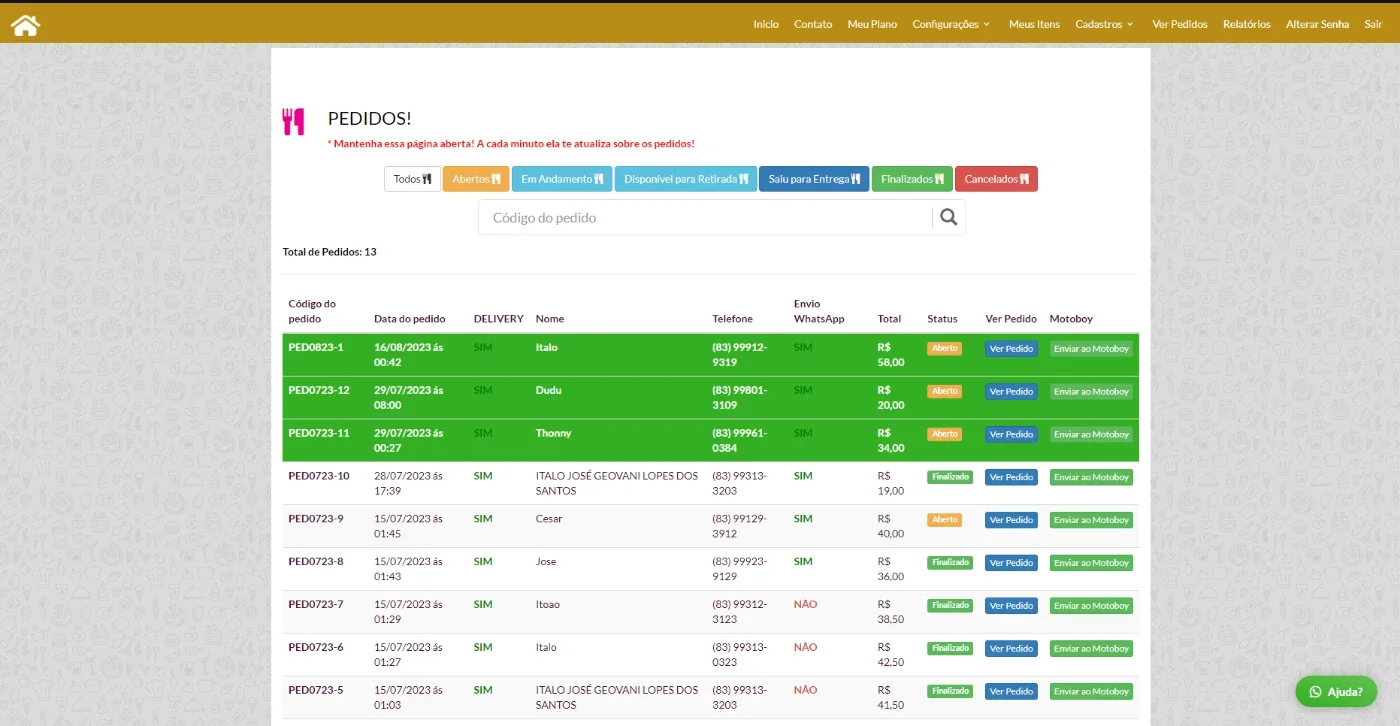Show Cancelados orders

click(x=996, y=179)
